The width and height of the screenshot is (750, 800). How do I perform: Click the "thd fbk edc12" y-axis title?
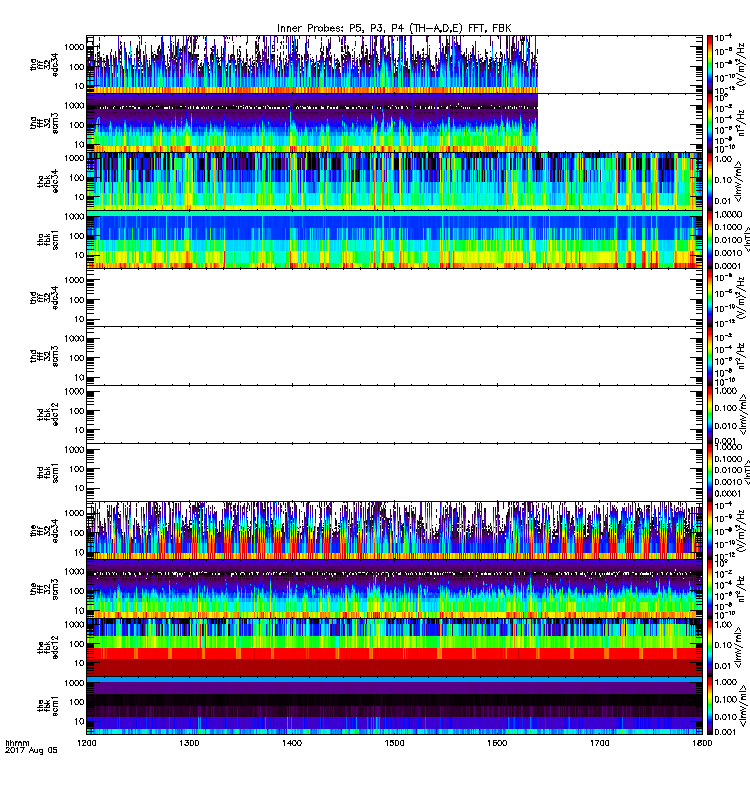[x=48, y=414]
